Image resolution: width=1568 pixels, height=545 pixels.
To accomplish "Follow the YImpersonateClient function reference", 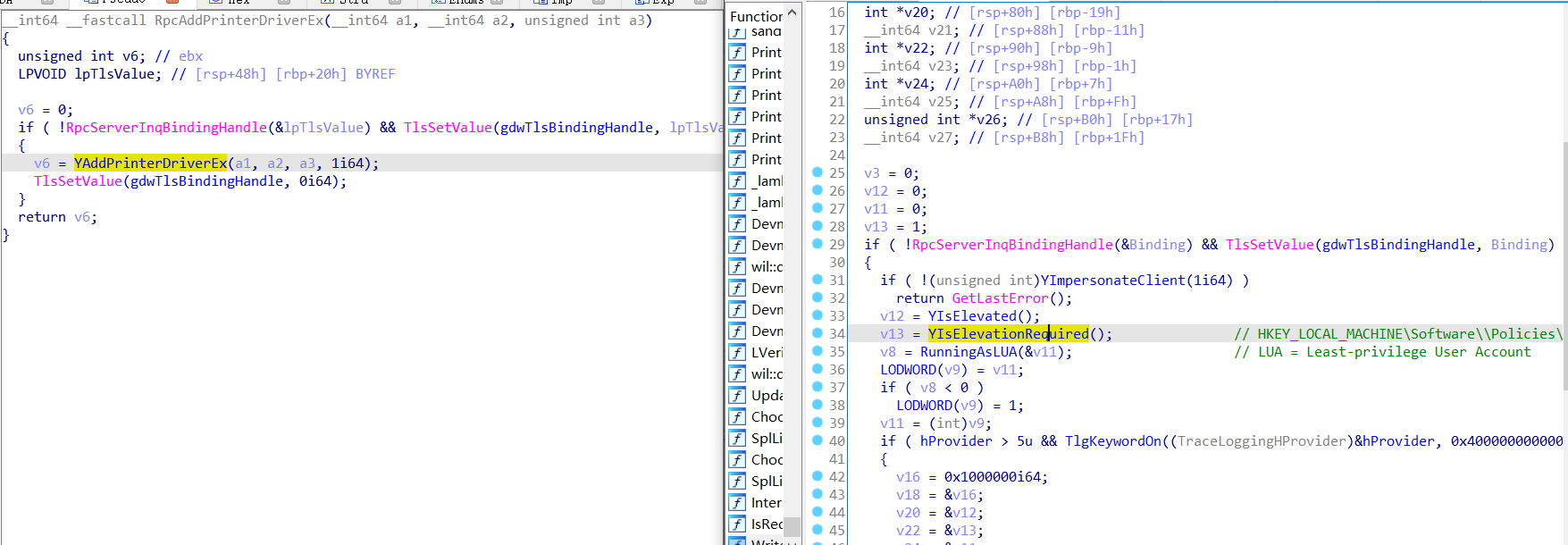I will (x=1112, y=281).
